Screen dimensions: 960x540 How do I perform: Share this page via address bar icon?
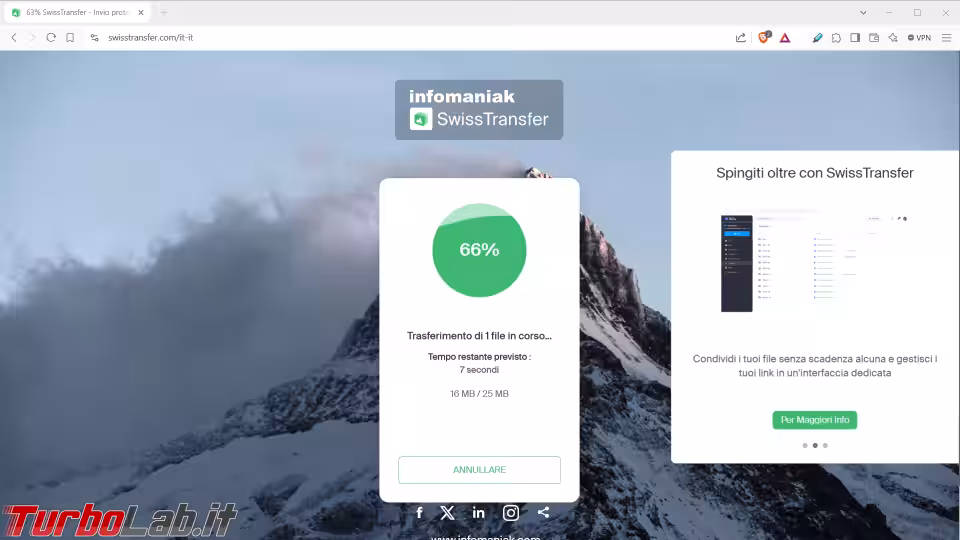click(x=741, y=37)
